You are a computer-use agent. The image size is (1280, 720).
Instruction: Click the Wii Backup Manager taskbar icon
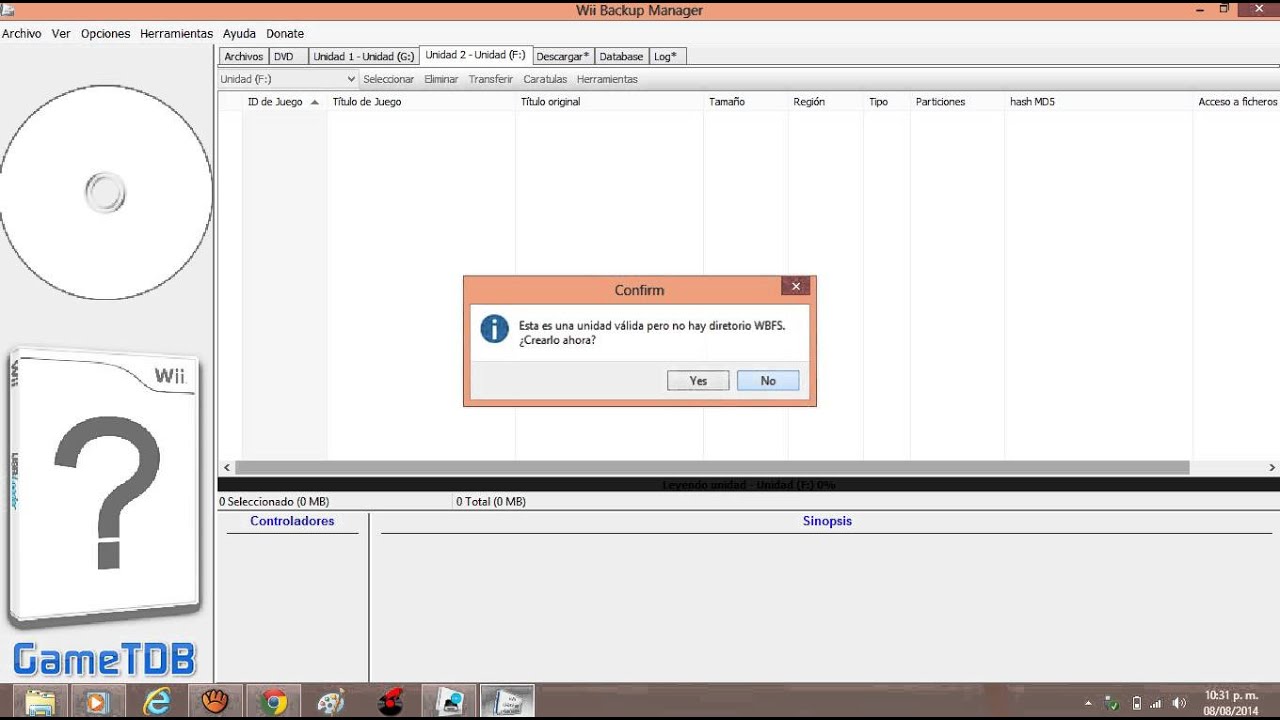pos(507,702)
